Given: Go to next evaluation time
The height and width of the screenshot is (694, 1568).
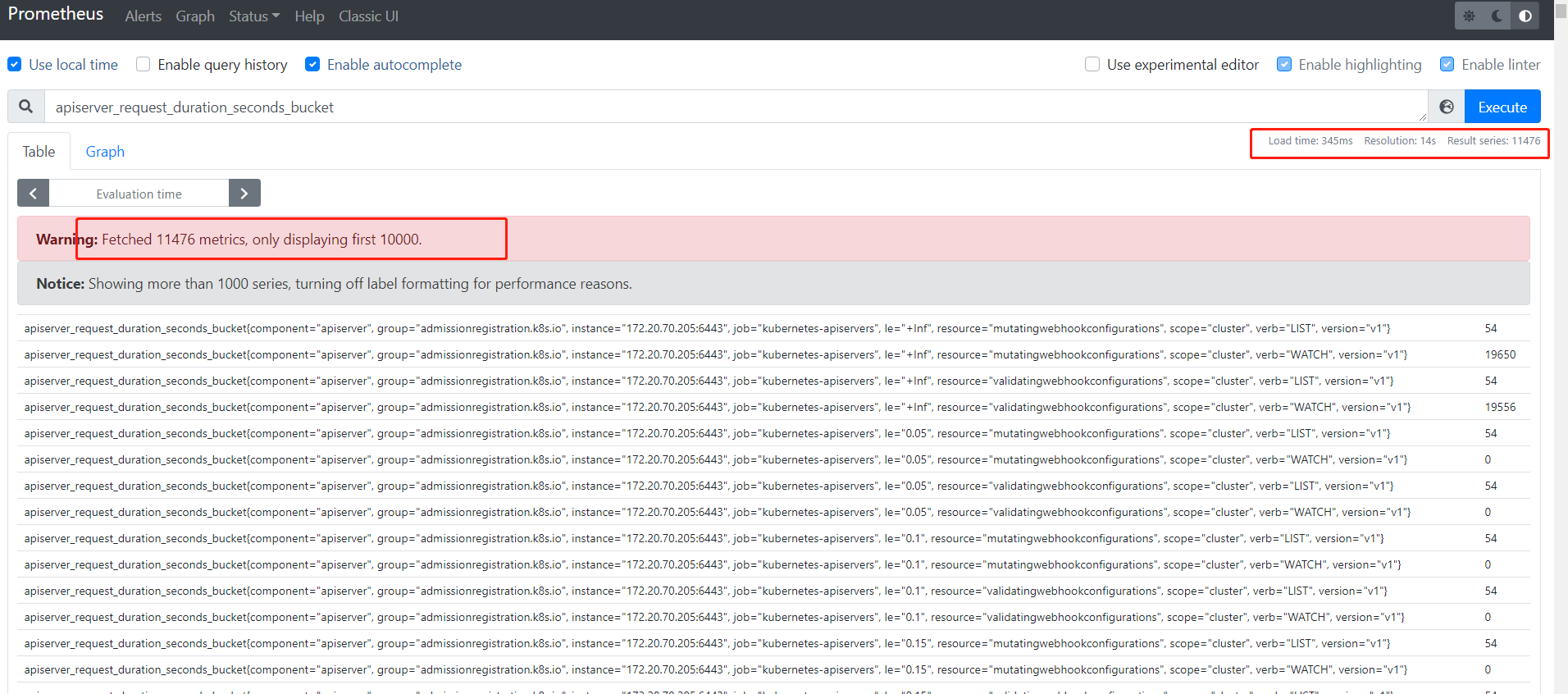Looking at the screenshot, I should [x=244, y=194].
